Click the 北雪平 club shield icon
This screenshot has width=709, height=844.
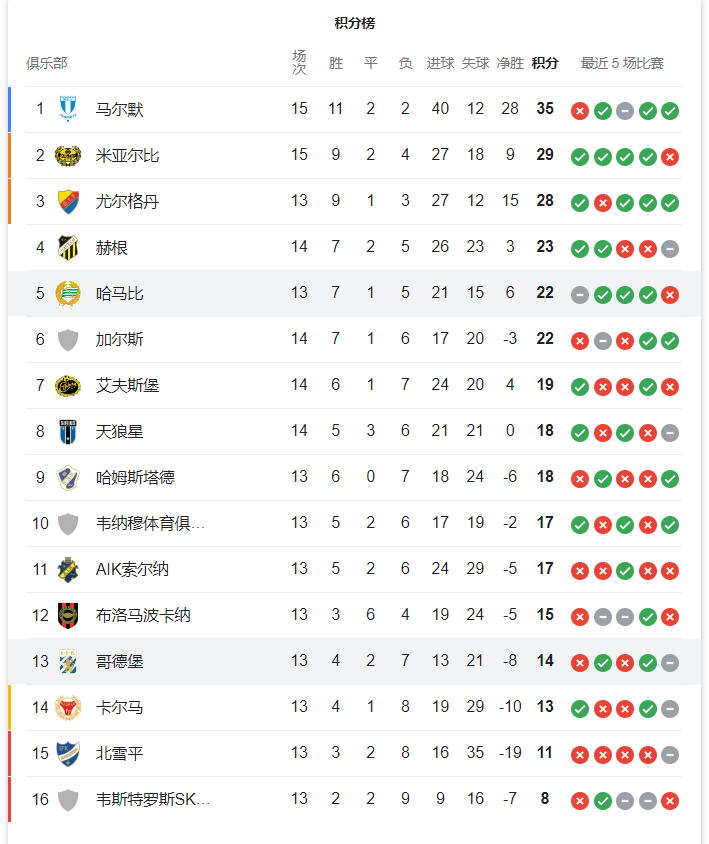tap(68, 754)
